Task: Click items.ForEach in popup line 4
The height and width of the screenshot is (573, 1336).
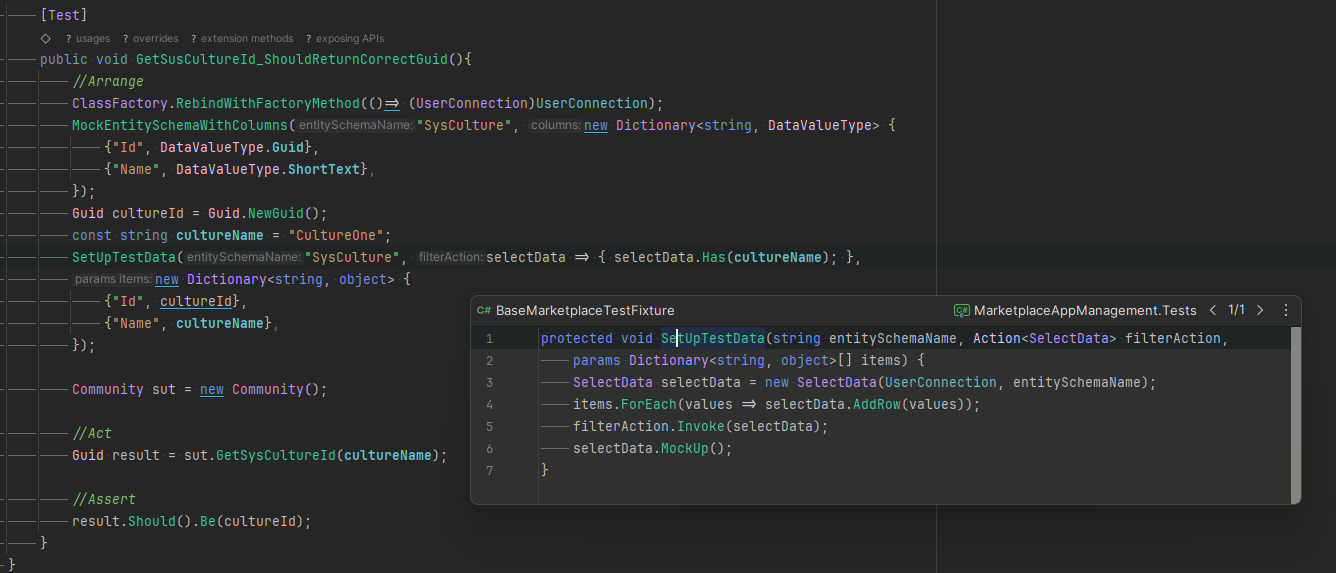Action: coord(625,405)
